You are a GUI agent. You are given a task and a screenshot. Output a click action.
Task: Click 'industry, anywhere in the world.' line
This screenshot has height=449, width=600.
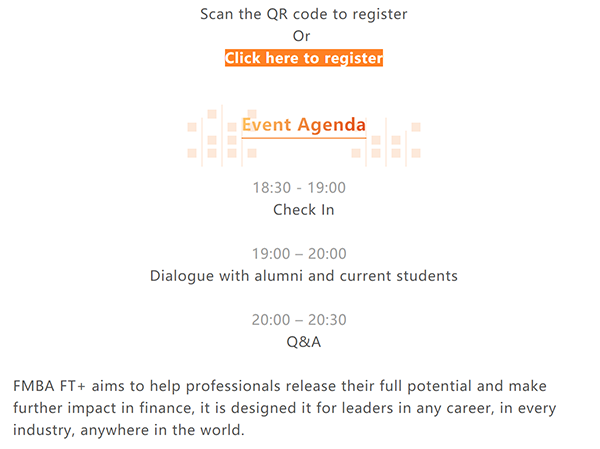pos(129,432)
